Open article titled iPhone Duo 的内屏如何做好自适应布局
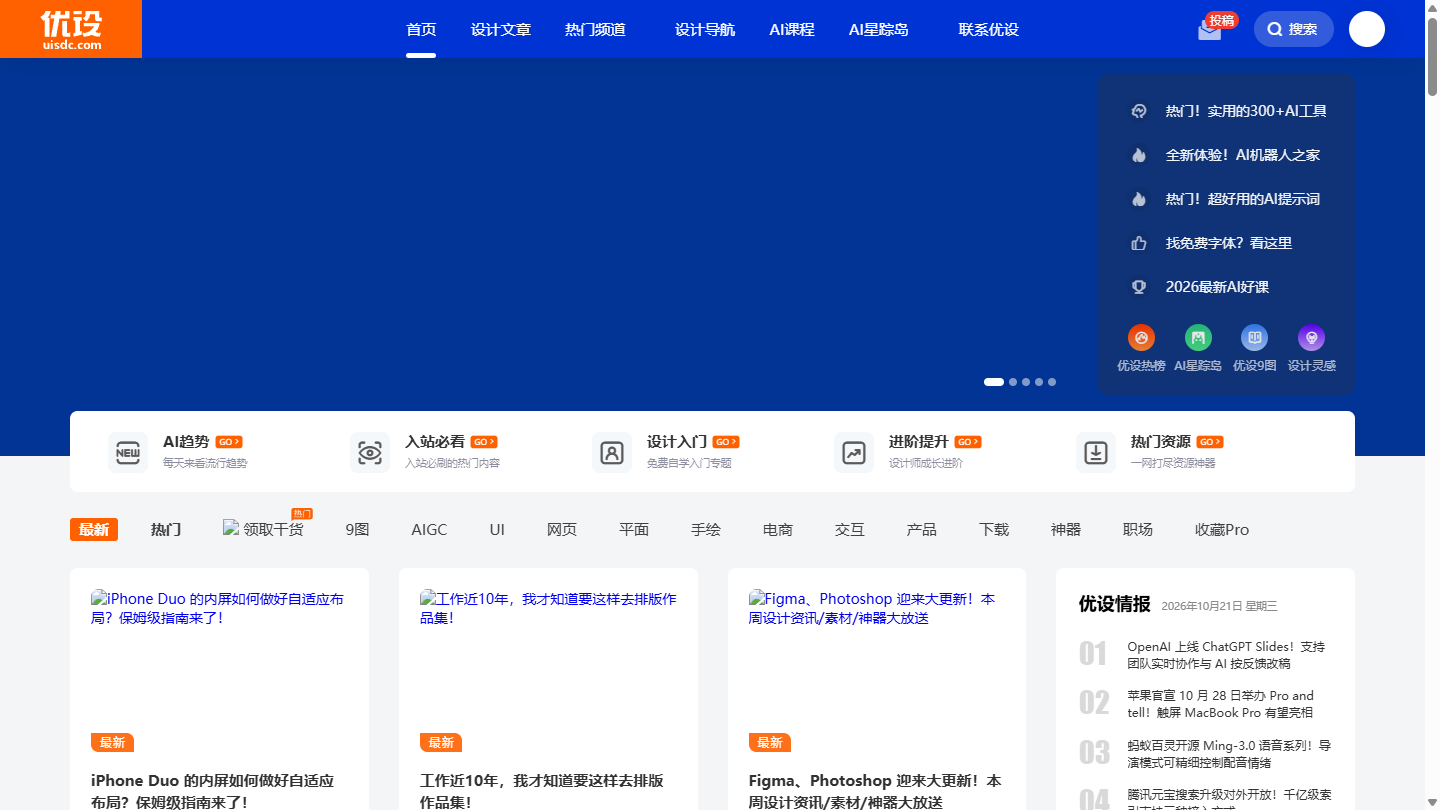1440x810 pixels. point(212,791)
